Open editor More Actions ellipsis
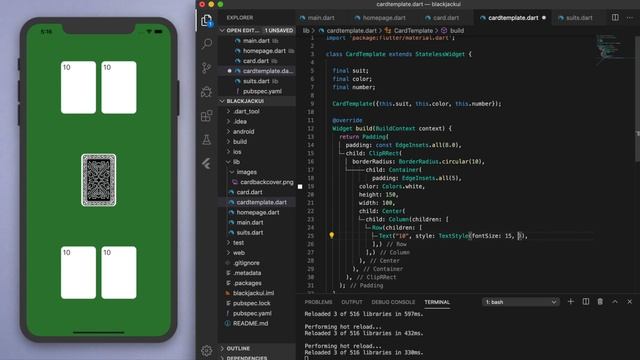The image size is (640, 360). tap(630, 18)
